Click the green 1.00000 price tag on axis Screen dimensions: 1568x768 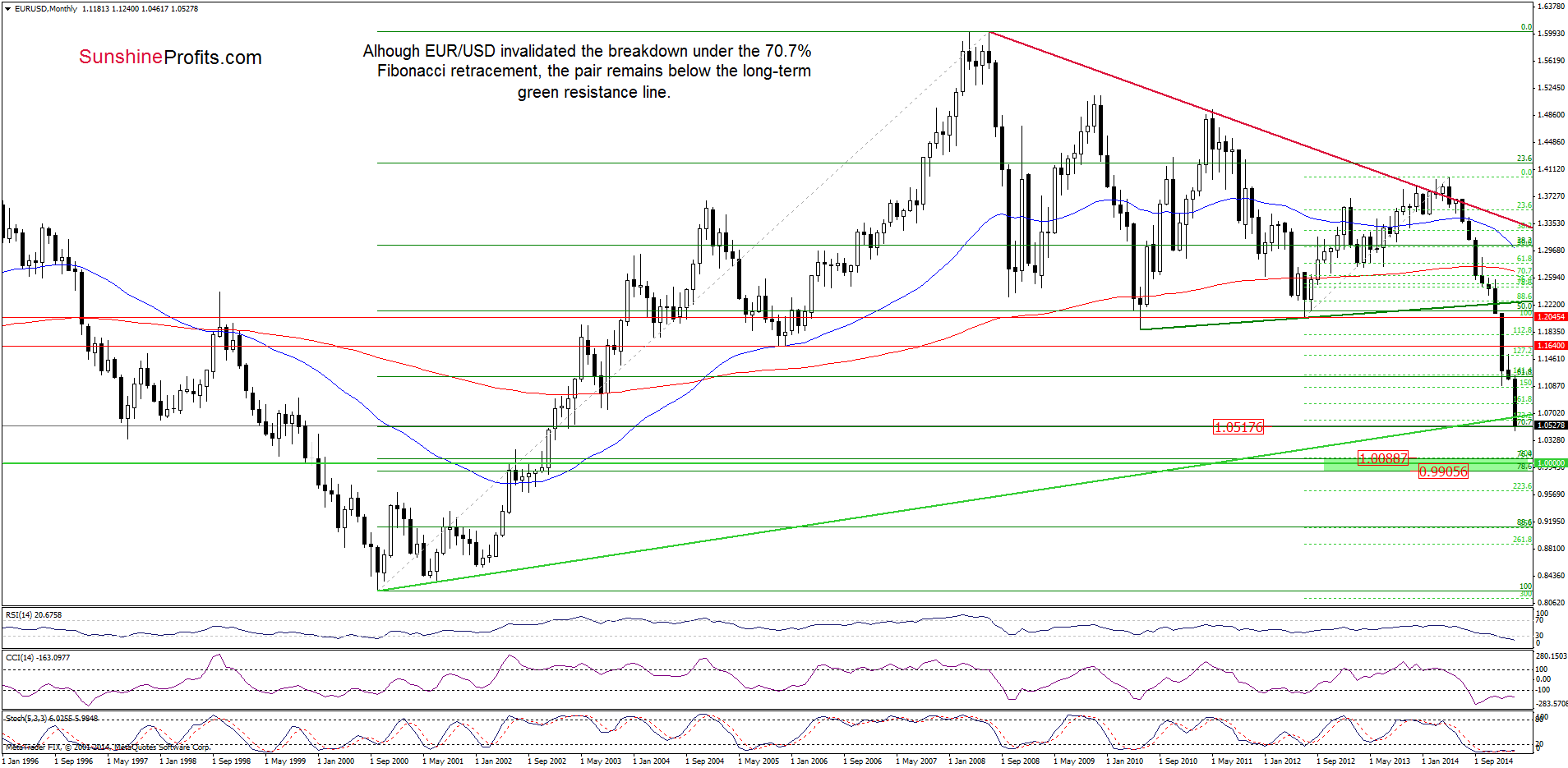click(x=1551, y=463)
